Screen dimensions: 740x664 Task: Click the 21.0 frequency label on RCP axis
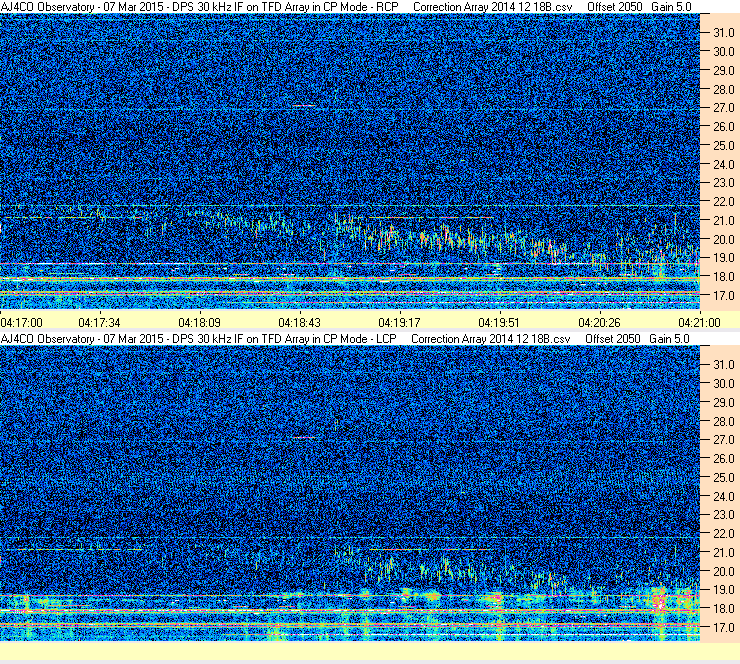[723, 220]
